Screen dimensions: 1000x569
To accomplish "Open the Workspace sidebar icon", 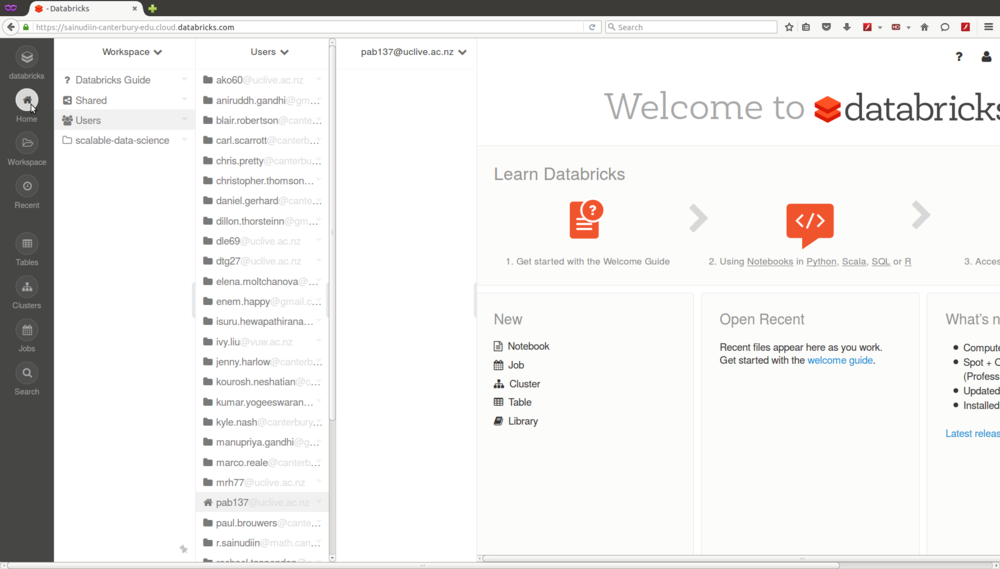I will pos(27,143).
